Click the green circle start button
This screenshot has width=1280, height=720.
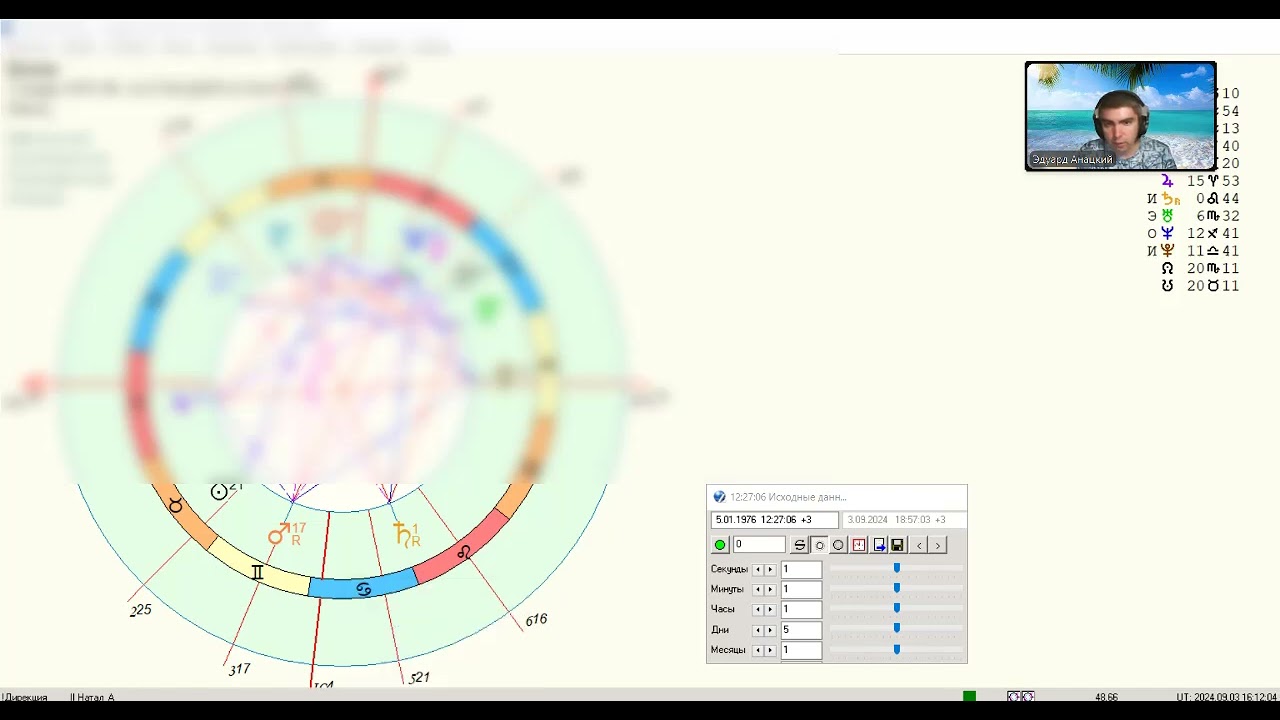click(720, 545)
